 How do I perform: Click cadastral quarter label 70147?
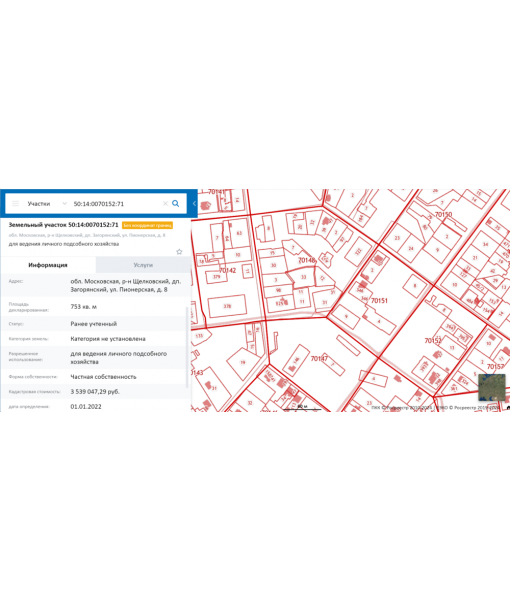[319, 359]
